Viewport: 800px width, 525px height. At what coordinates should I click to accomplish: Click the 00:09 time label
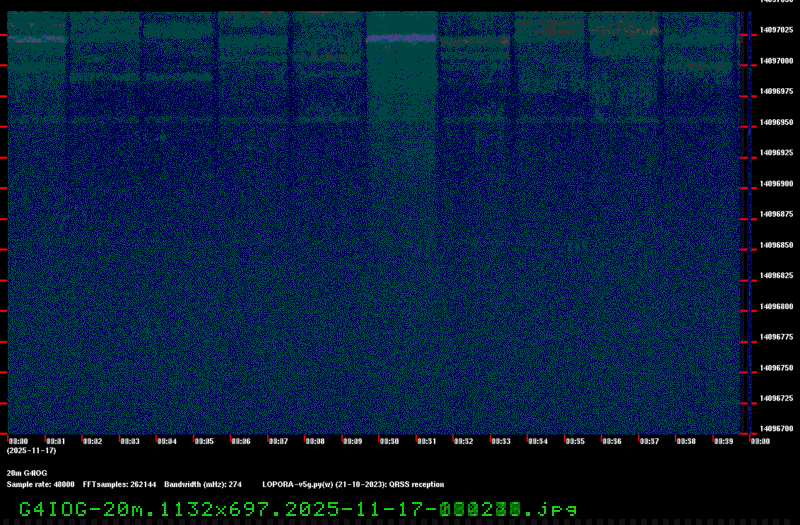point(353,441)
